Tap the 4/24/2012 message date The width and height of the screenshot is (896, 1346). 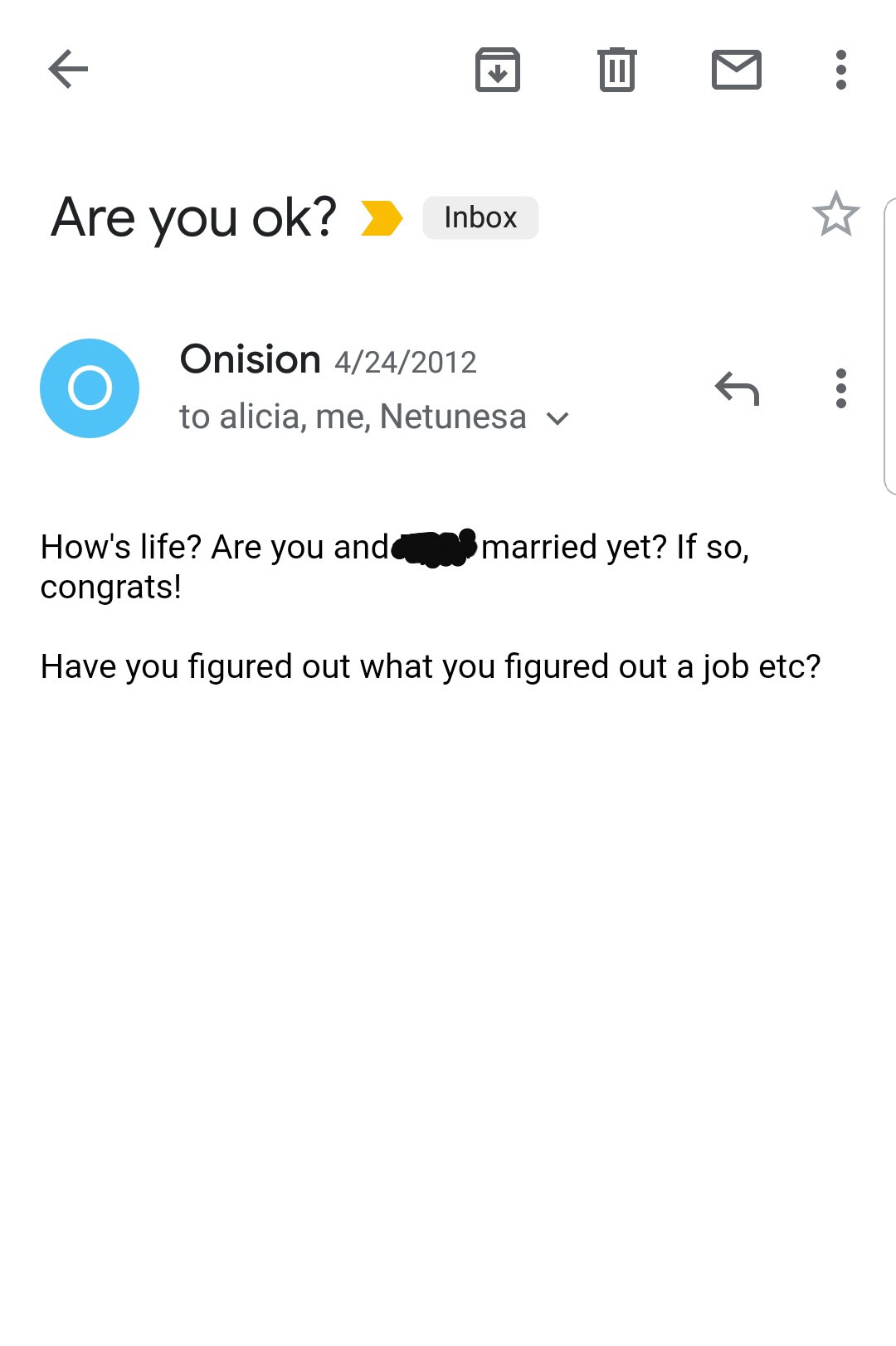pos(406,363)
